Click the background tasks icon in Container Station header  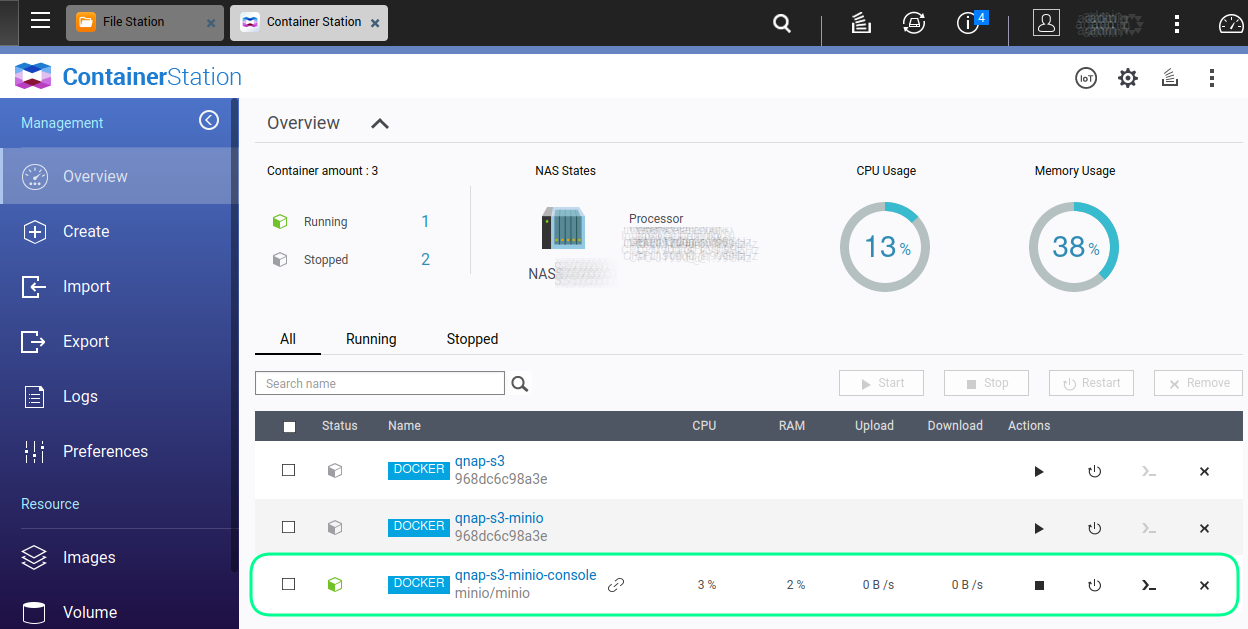(x=1170, y=77)
